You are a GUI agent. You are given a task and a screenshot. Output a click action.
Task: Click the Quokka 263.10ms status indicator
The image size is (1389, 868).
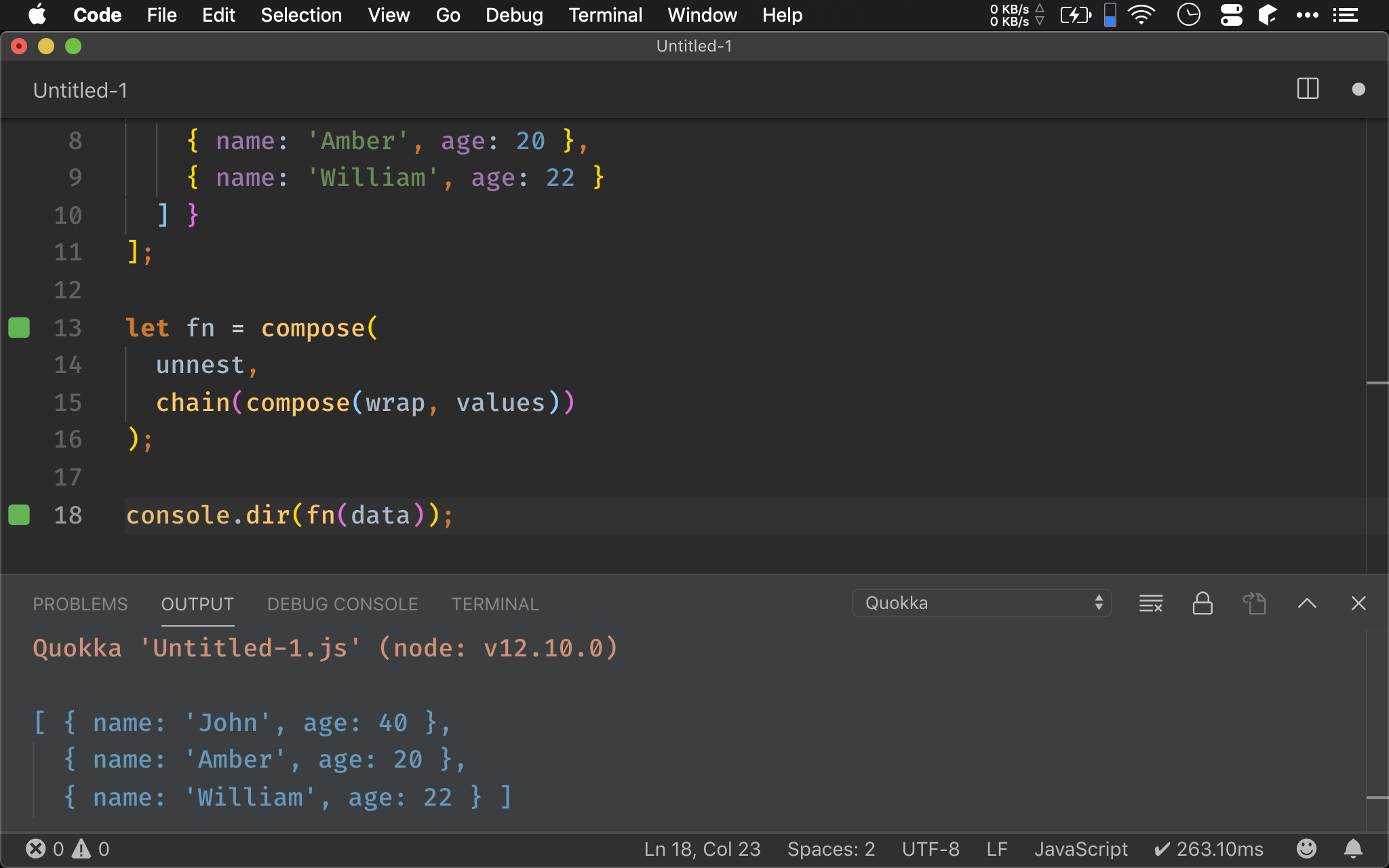(x=1209, y=849)
